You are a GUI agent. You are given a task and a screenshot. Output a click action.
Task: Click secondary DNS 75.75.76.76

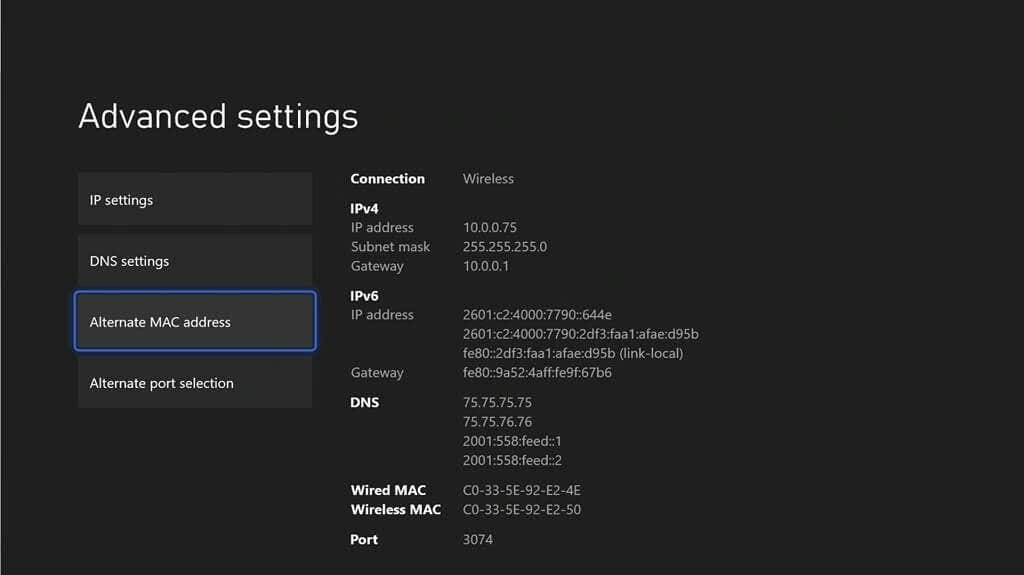(x=497, y=421)
